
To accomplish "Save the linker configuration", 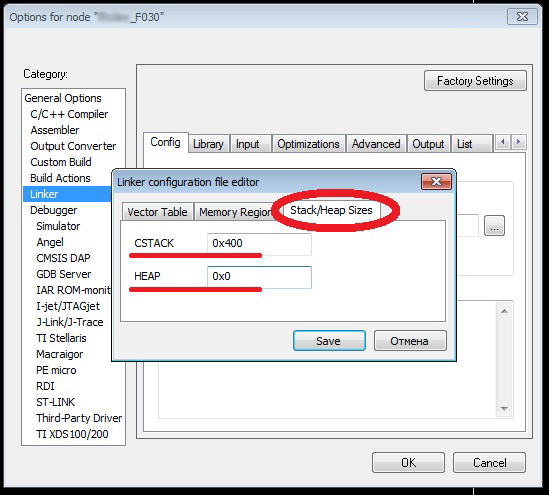I will coord(329,340).
